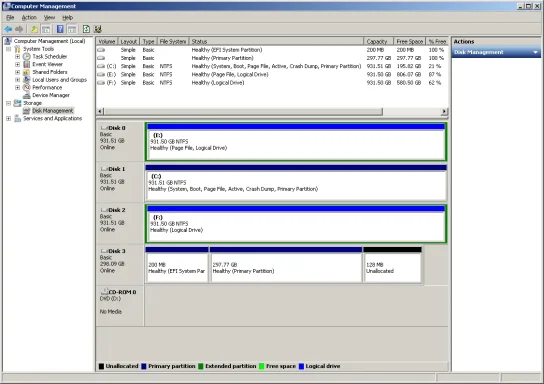Click the drive icon of volume (C:)
The width and height of the screenshot is (544, 384).
(101, 66)
